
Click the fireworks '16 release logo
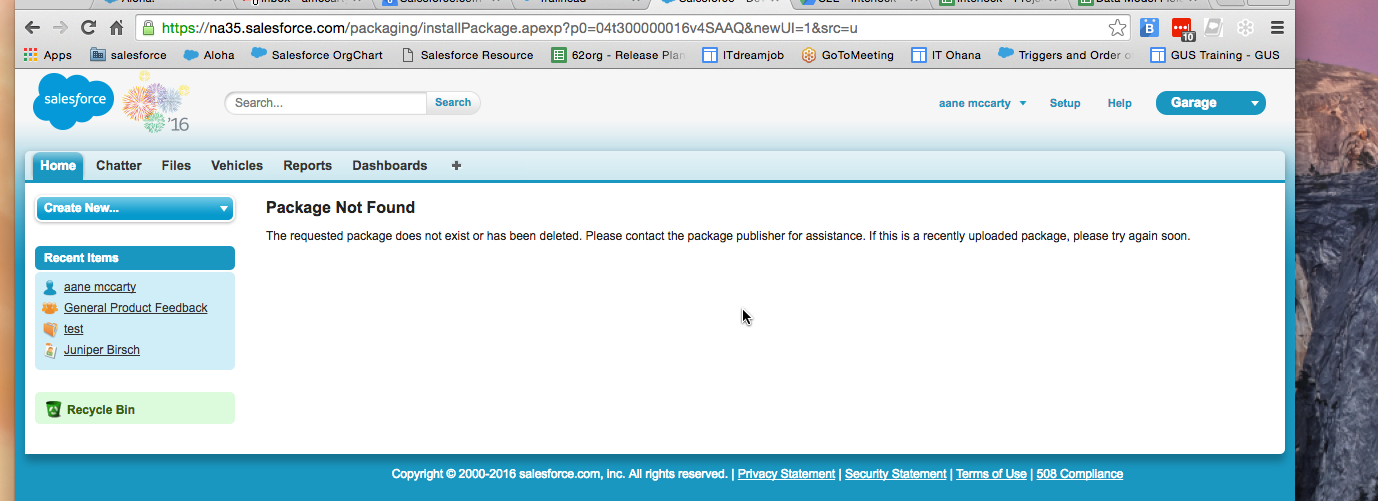coord(157,102)
